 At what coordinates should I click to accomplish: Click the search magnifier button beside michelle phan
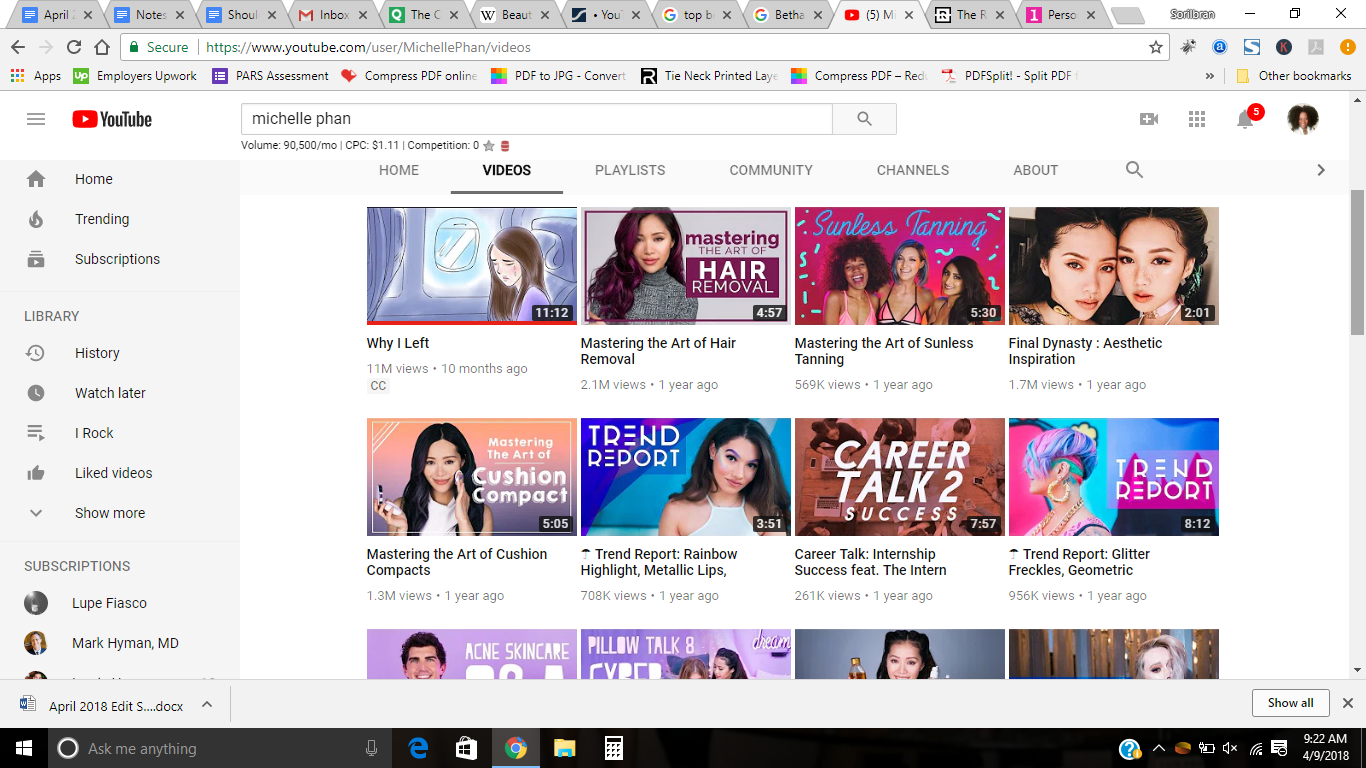click(865, 119)
